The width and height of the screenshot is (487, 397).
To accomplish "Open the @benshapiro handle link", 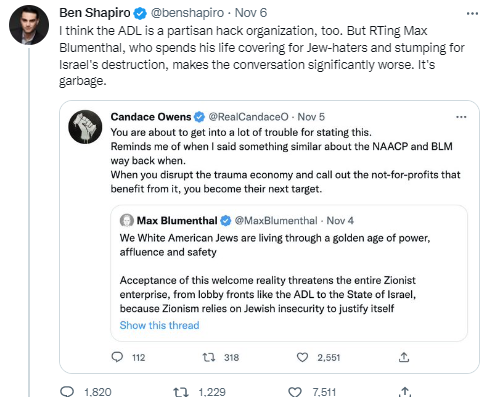I will (187, 13).
